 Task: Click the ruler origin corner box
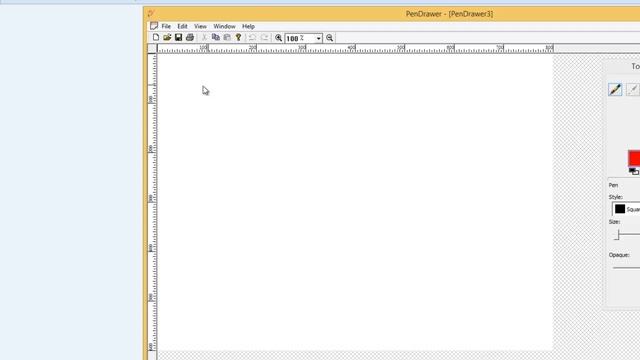click(152, 49)
